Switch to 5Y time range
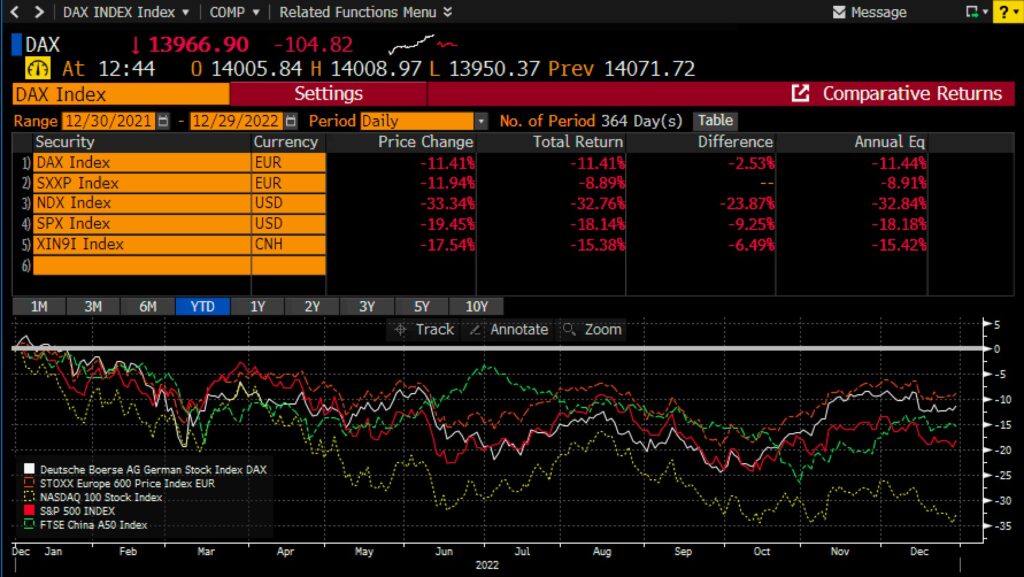The image size is (1024, 577). (422, 307)
